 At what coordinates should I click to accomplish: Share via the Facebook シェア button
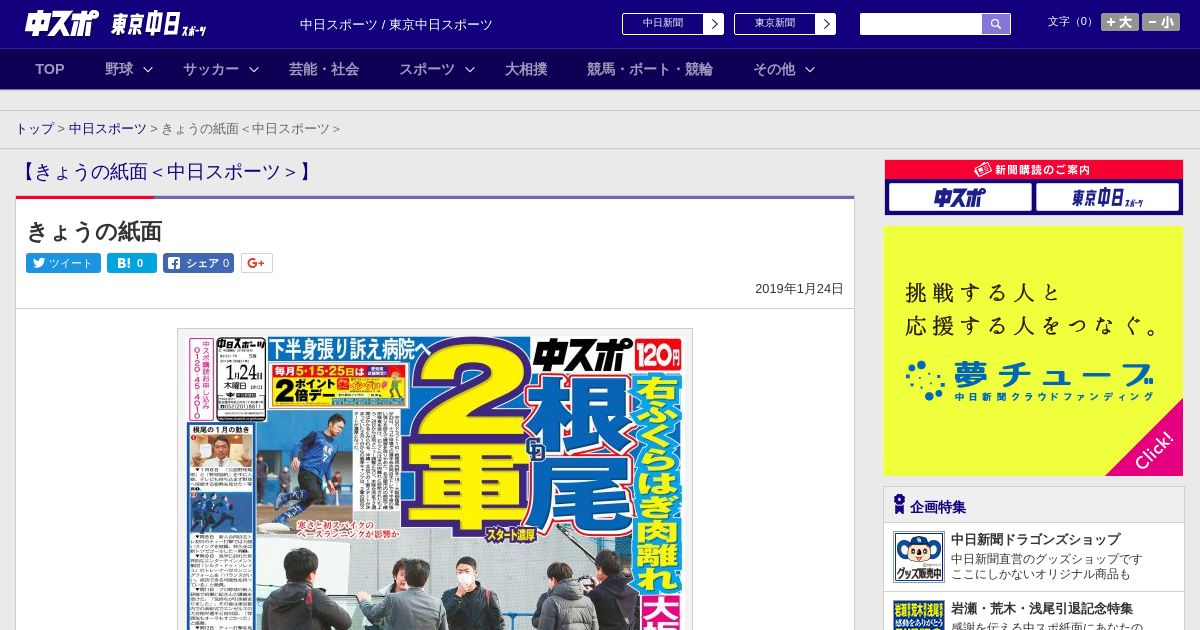click(198, 263)
